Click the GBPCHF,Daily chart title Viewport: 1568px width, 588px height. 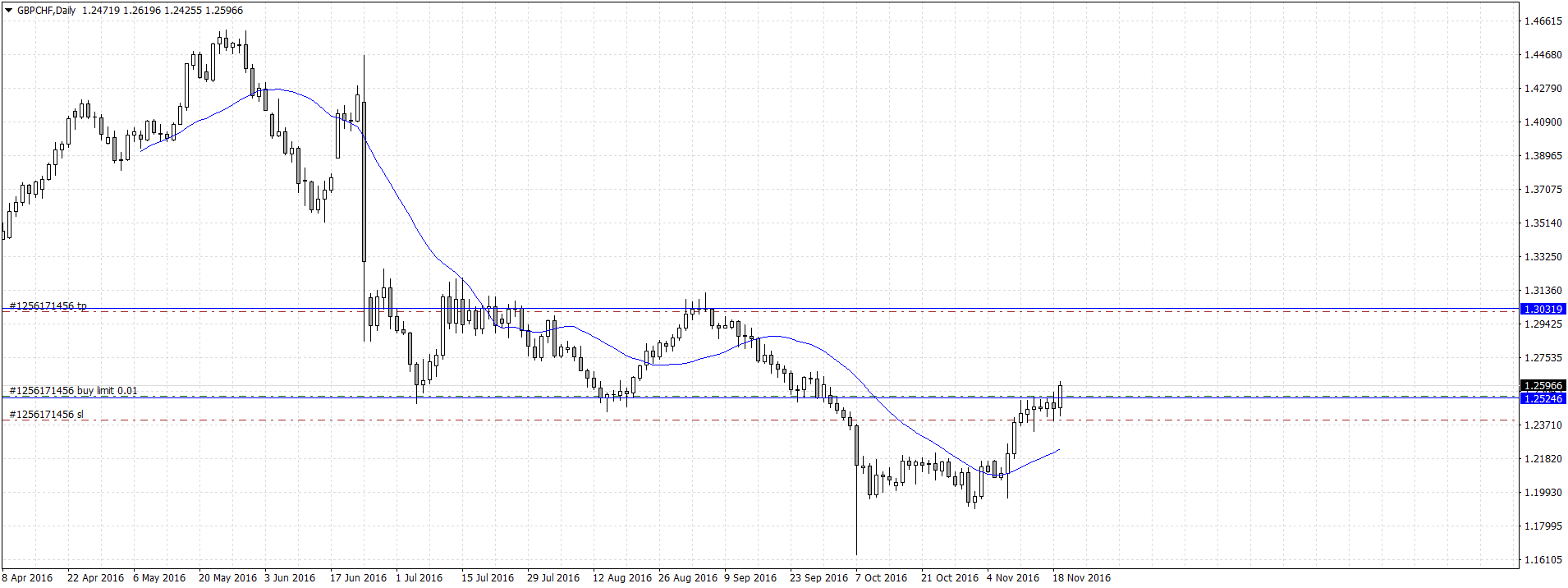(x=46, y=11)
